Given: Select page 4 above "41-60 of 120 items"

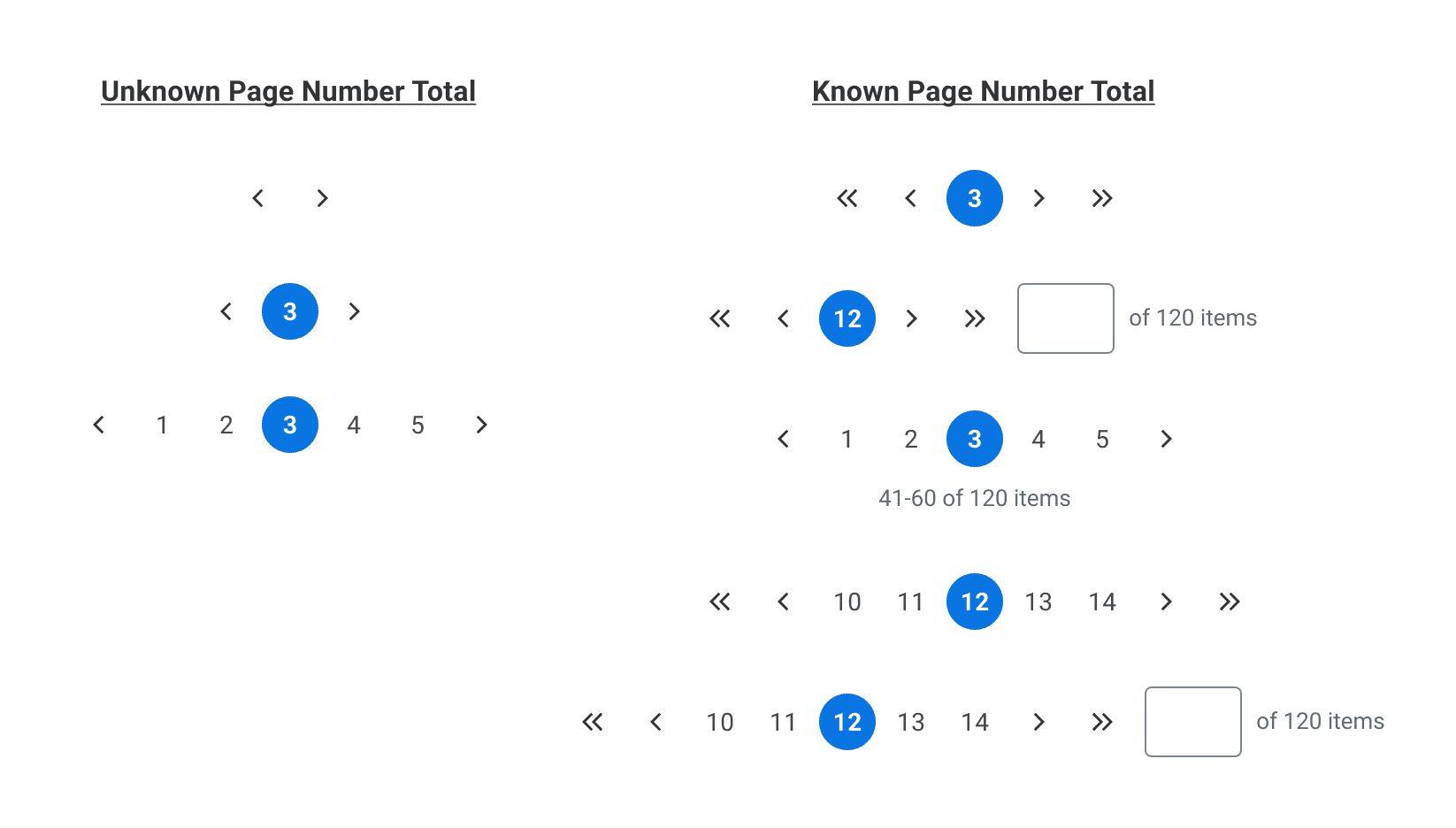Looking at the screenshot, I should pyautogui.click(x=1038, y=439).
